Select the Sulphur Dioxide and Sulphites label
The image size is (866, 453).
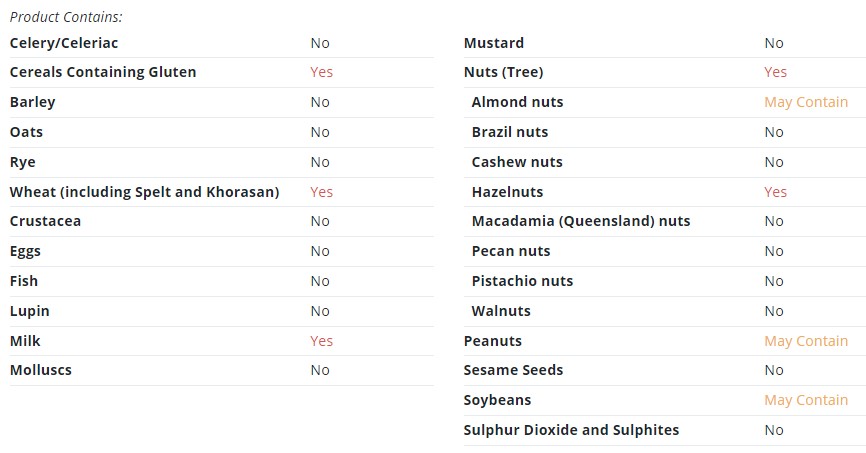[571, 430]
